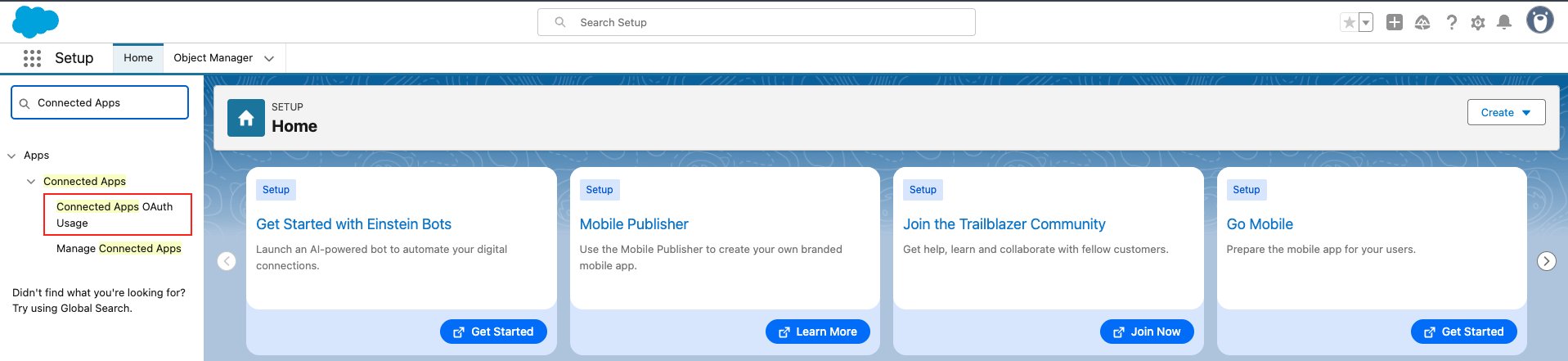Open the Notifications bell icon
This screenshot has height=361, width=1568.
click(1504, 22)
